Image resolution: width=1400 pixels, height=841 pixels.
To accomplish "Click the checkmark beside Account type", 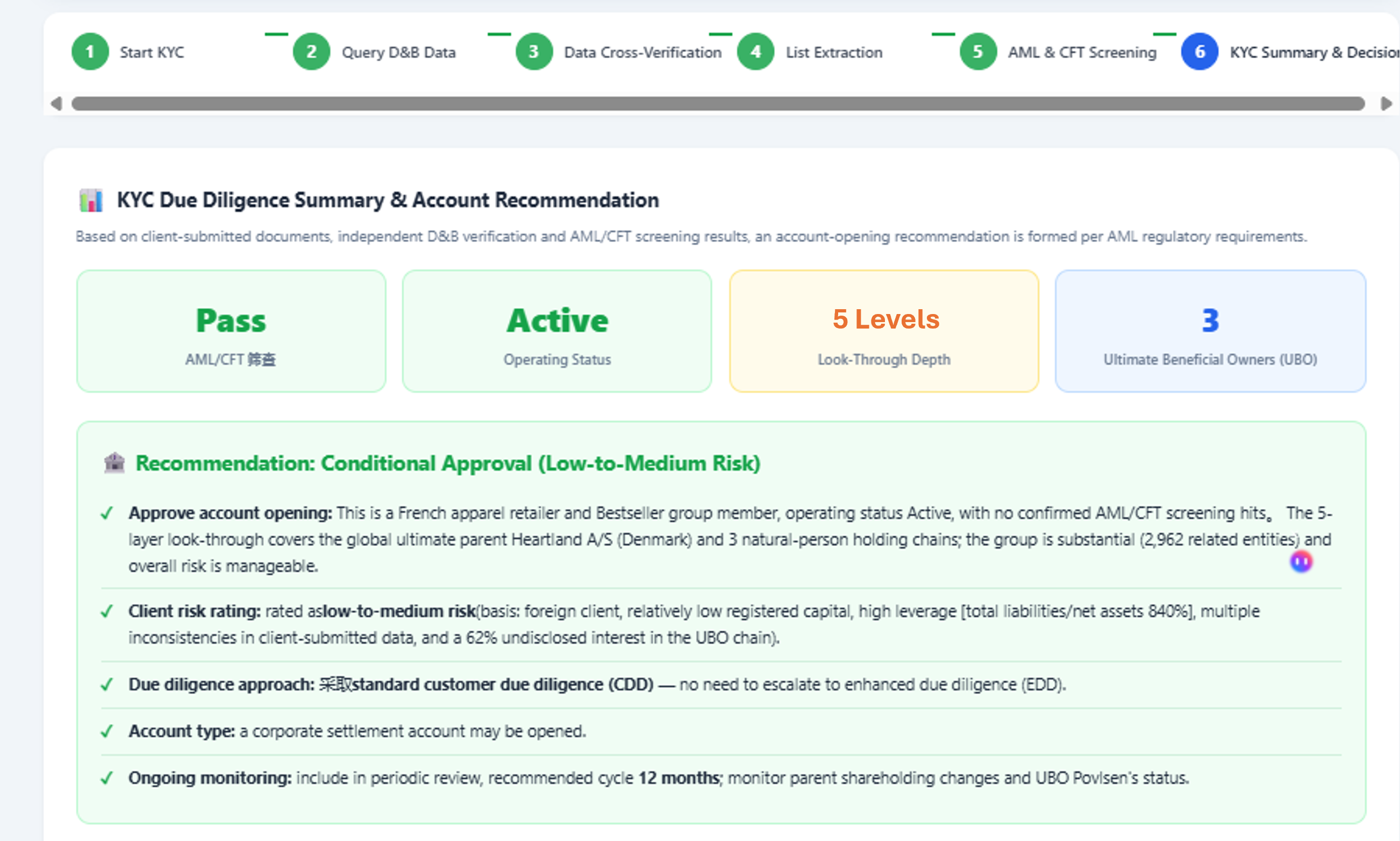I will pyautogui.click(x=106, y=732).
